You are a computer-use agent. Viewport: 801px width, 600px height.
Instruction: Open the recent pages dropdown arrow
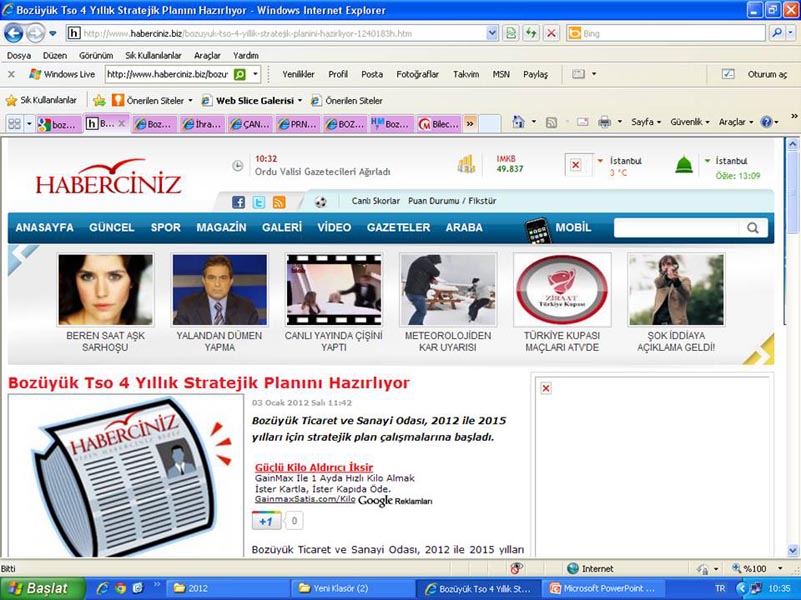tap(53, 34)
